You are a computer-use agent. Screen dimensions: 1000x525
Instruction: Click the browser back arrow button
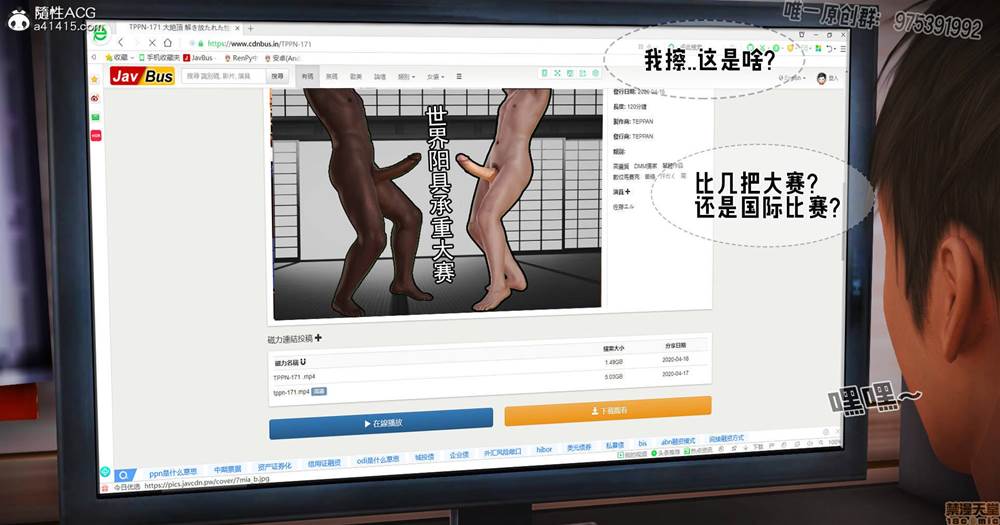point(121,42)
